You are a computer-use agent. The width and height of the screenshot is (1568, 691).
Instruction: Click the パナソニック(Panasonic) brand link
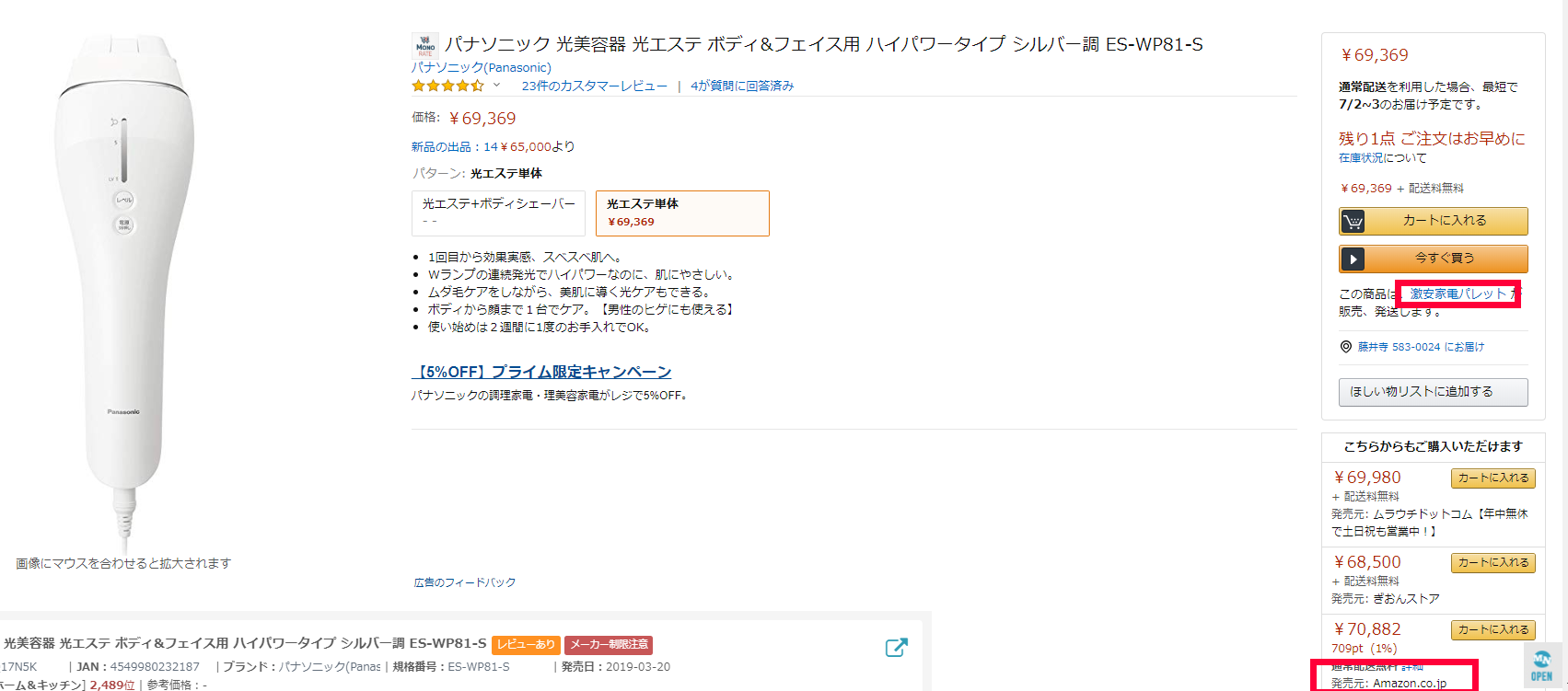click(x=481, y=67)
